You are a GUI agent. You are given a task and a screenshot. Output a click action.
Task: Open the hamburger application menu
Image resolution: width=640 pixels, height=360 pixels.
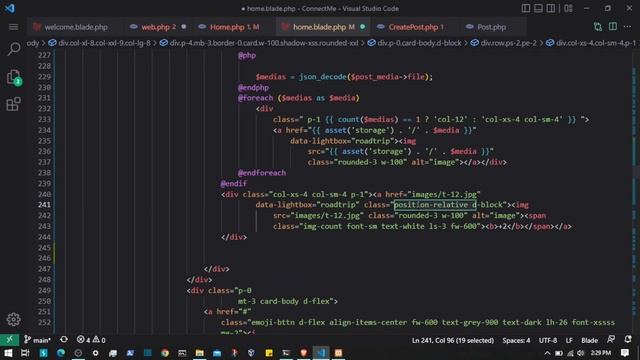click(x=13, y=27)
